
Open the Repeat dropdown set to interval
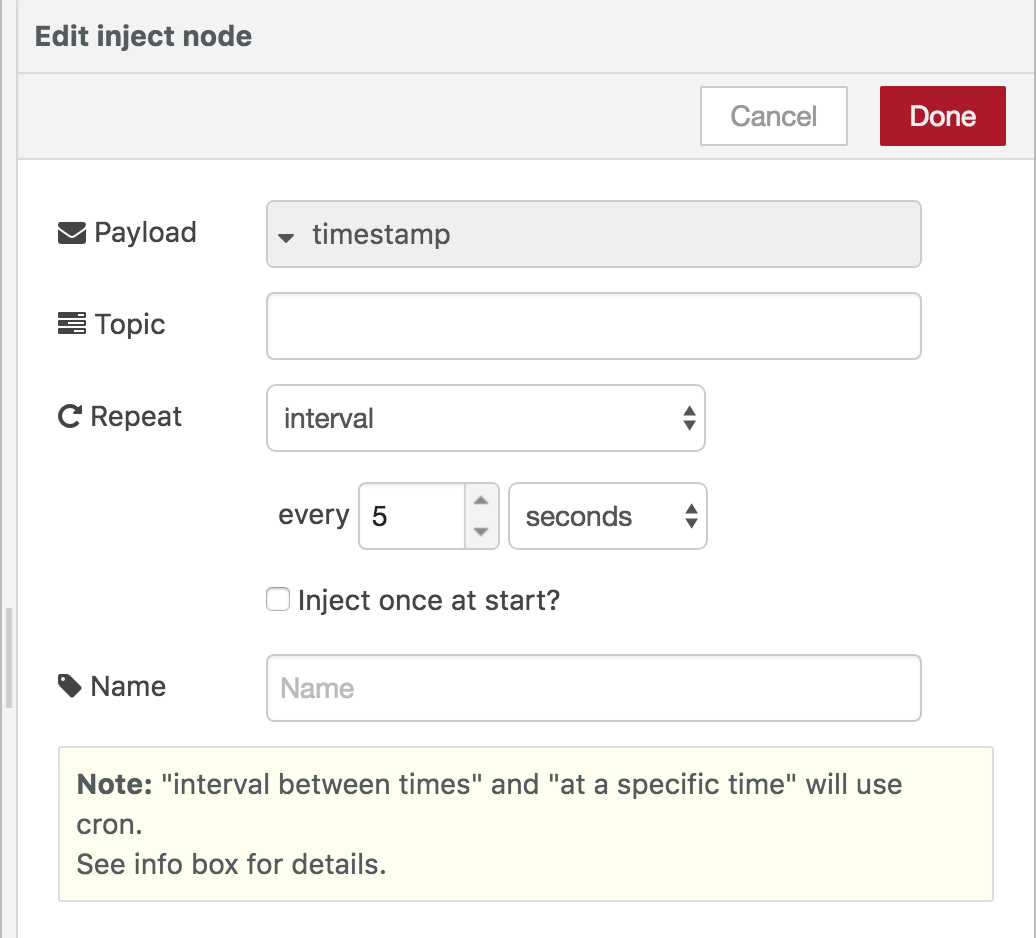pos(486,418)
